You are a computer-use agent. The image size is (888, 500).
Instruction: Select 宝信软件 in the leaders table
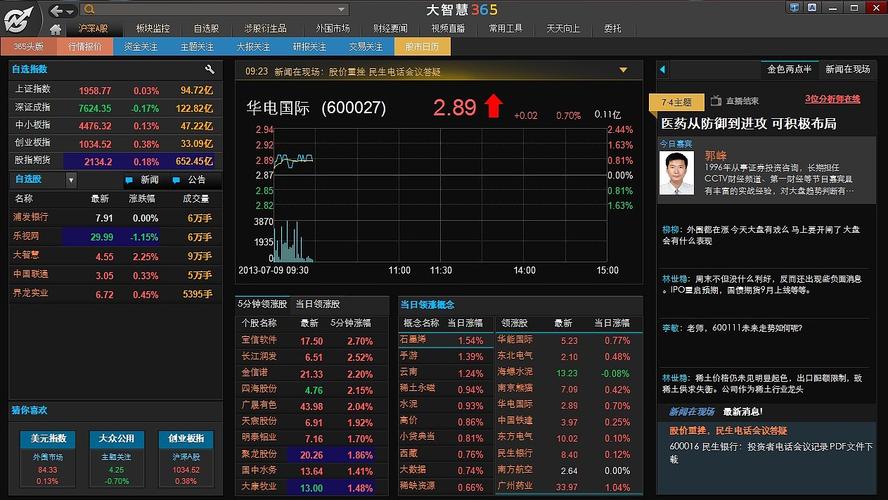coord(312,340)
